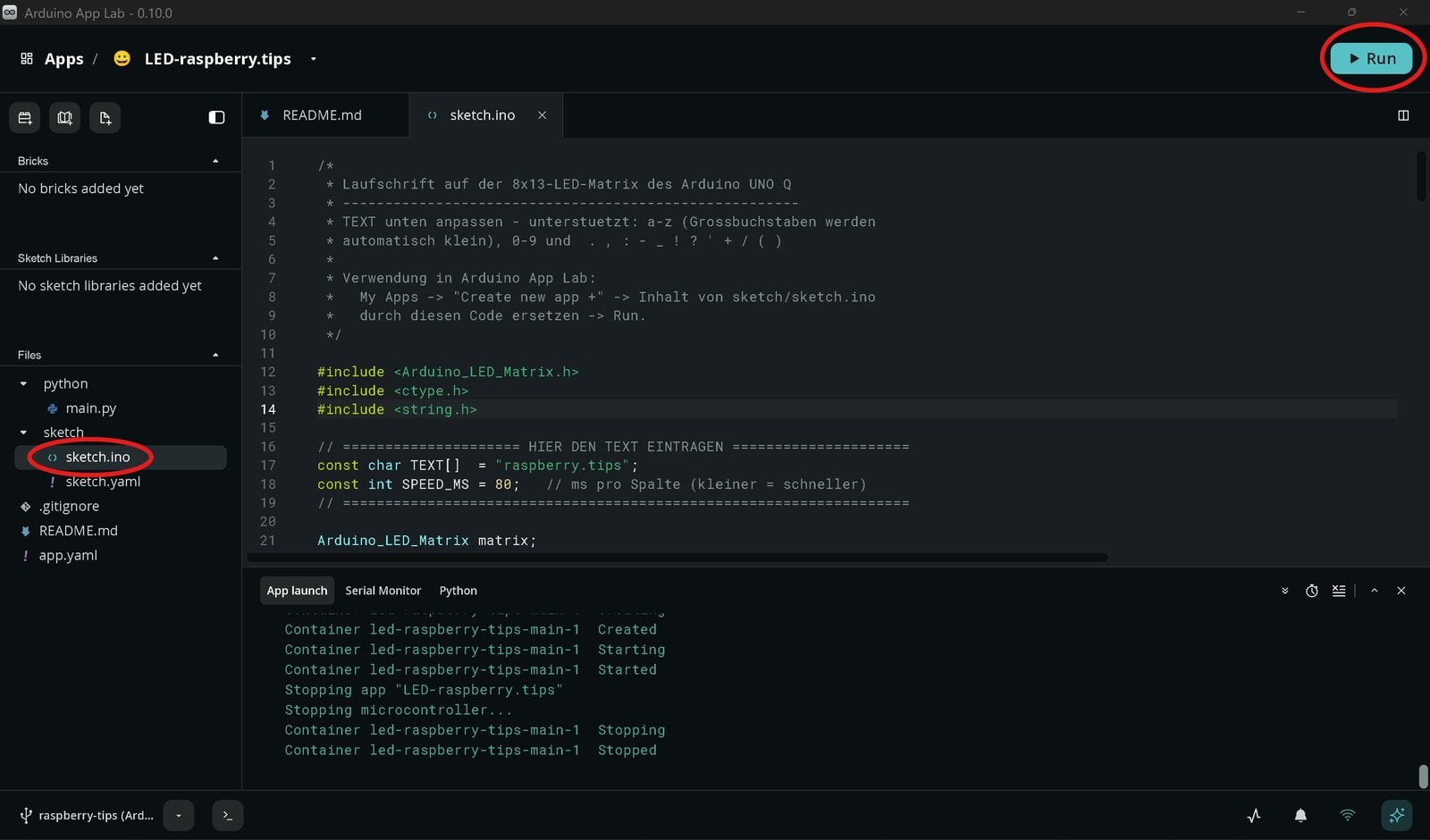Click line number 21 in gutter
Screen dimensions: 1430x840
click(x=267, y=541)
